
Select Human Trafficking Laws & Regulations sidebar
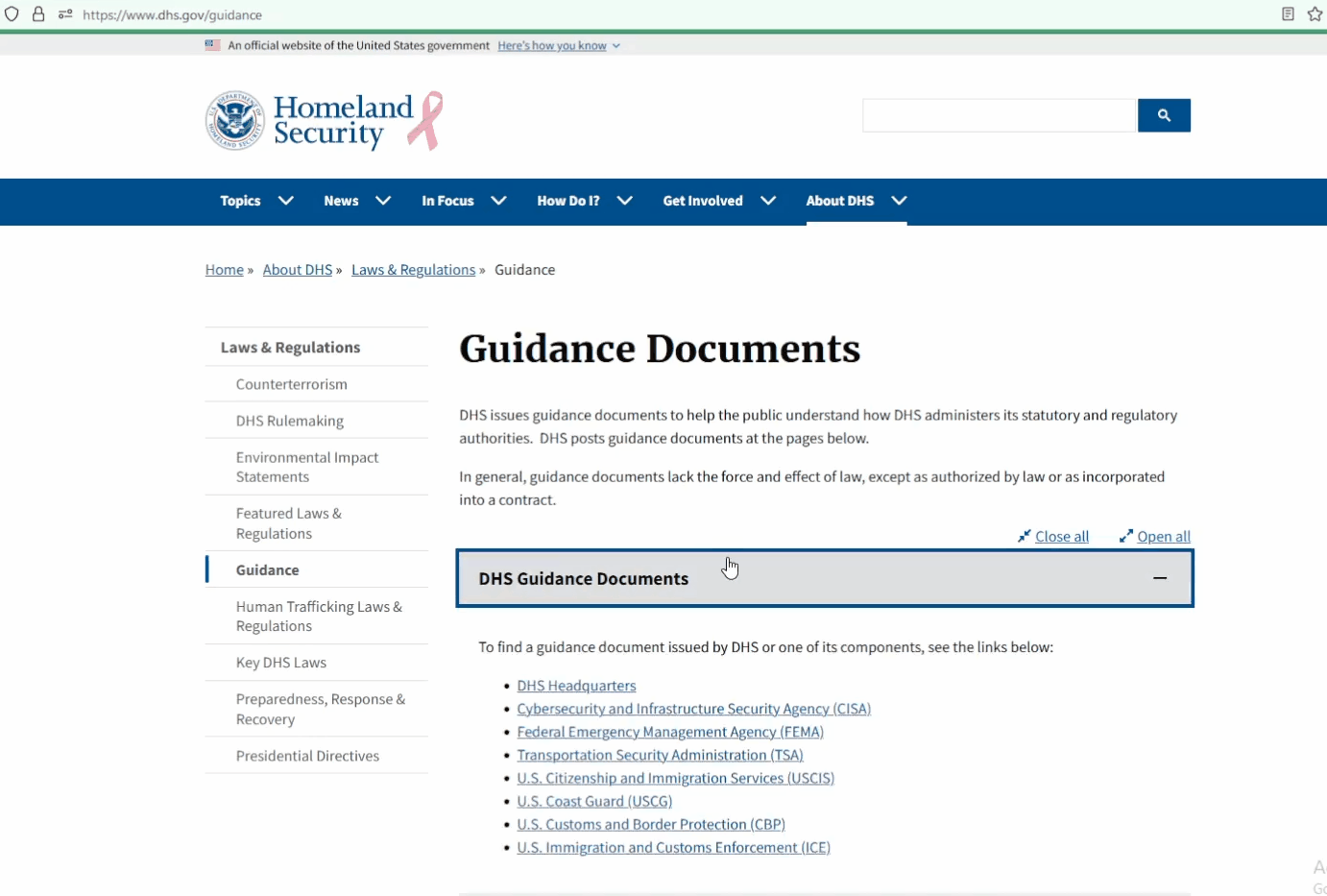pyautogui.click(x=319, y=616)
